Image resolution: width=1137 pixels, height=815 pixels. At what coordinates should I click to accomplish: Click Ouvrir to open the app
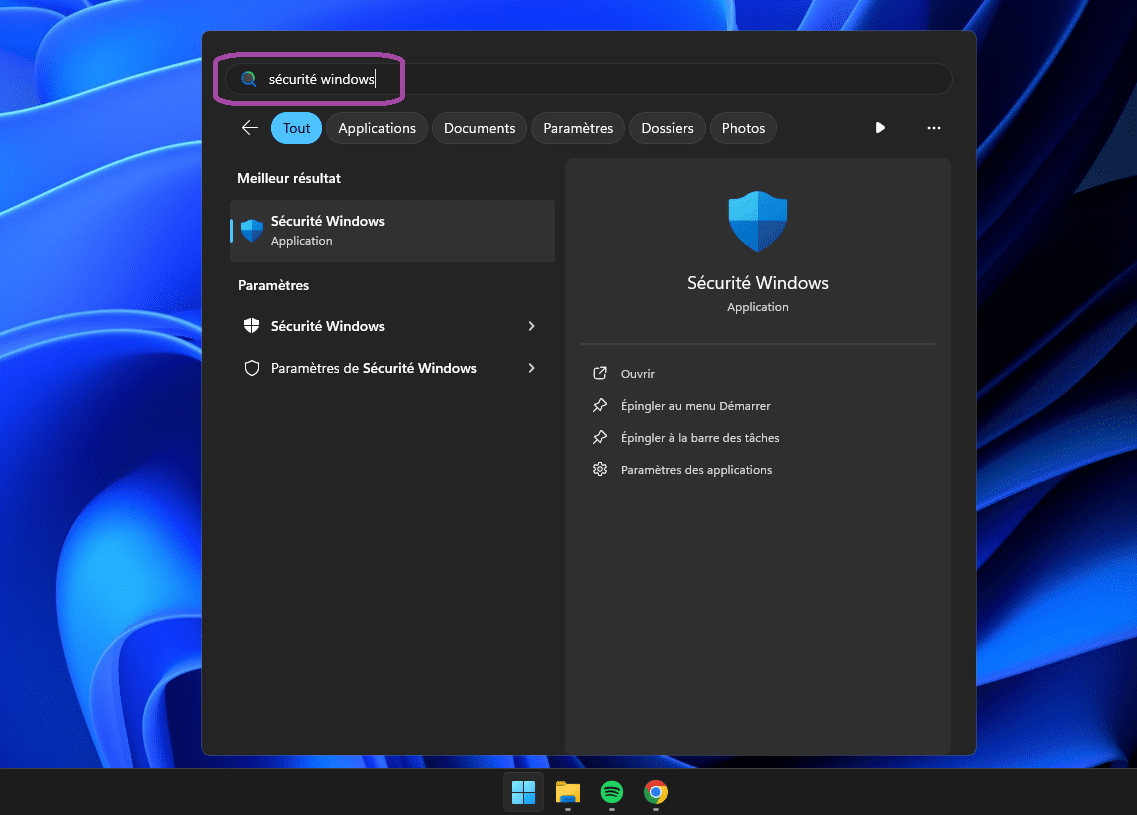click(637, 374)
